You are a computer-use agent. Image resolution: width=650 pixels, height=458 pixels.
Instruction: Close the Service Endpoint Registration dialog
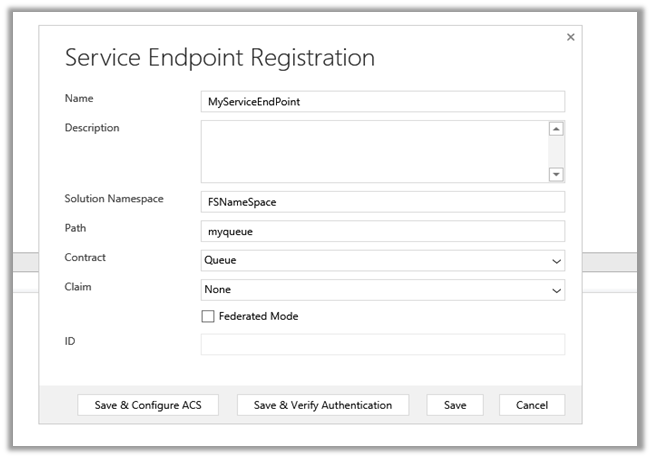pos(571,37)
